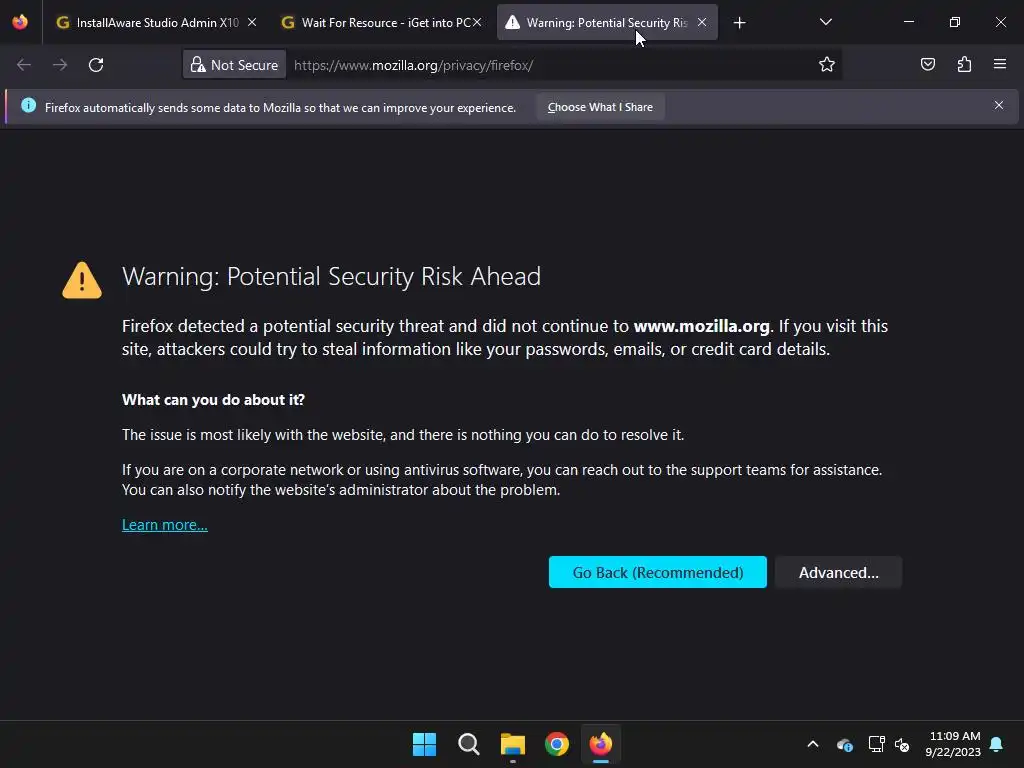Open Firefox View pinned tab icon
The width and height of the screenshot is (1024, 768).
tap(20, 22)
